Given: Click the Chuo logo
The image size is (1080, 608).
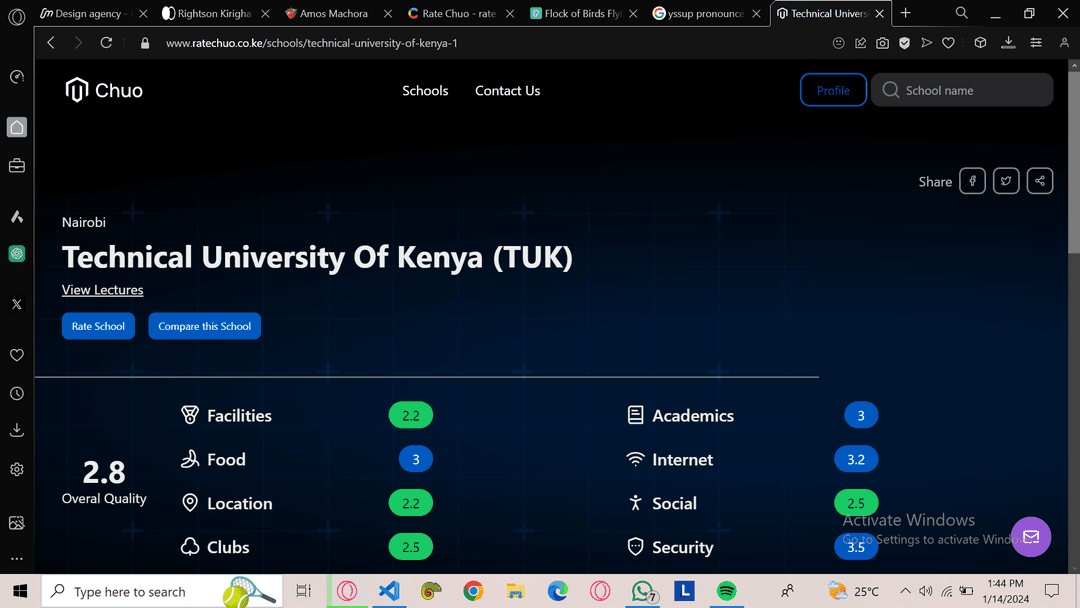Looking at the screenshot, I should [x=104, y=90].
